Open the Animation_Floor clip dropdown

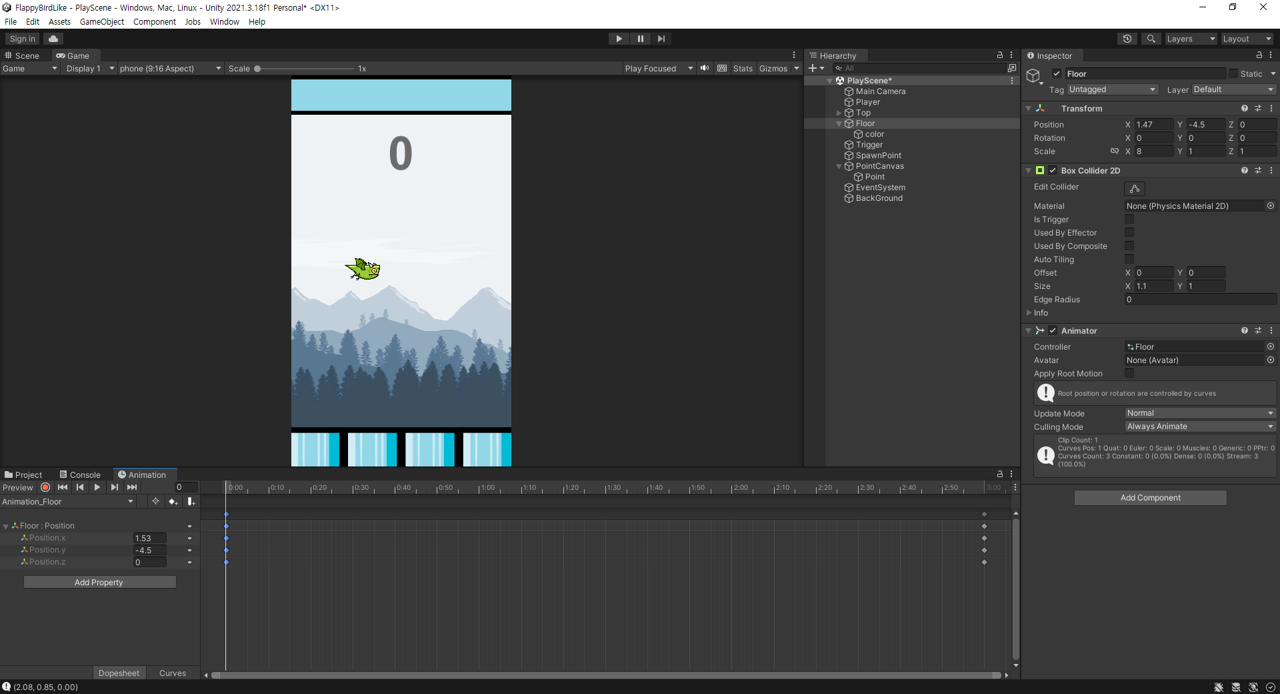tap(68, 502)
